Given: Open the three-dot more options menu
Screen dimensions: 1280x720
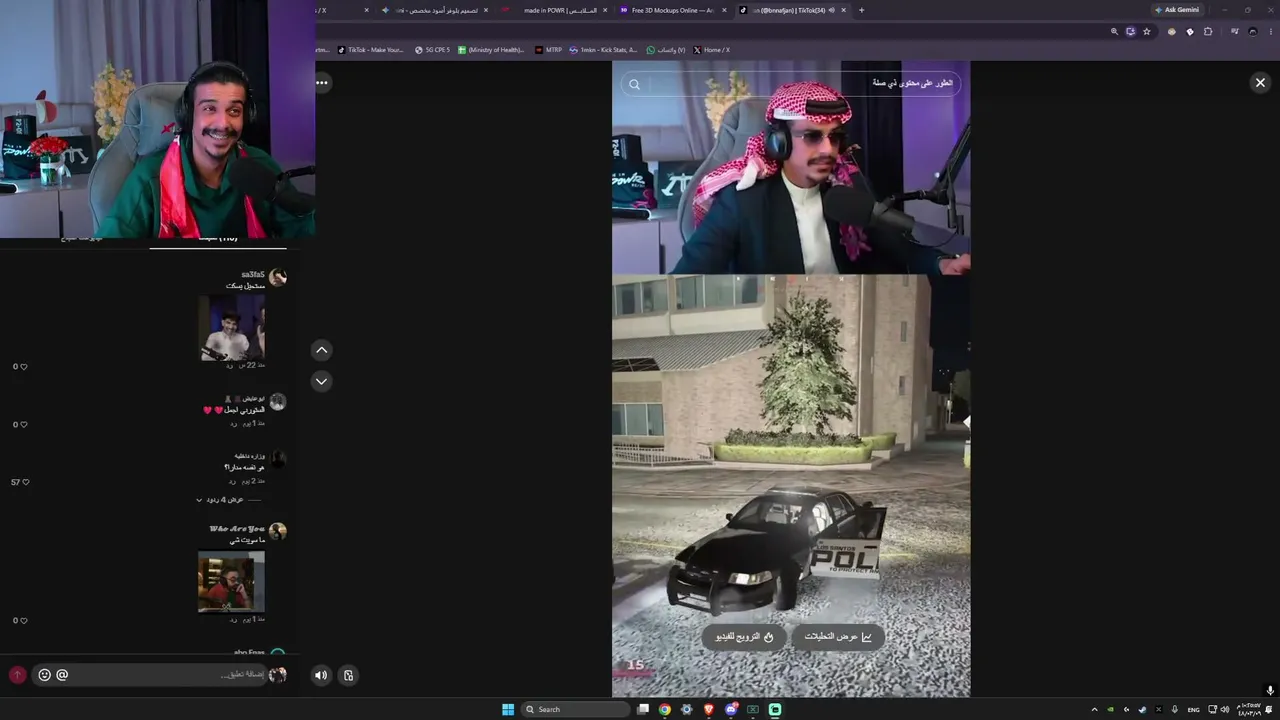Looking at the screenshot, I should coord(322,83).
